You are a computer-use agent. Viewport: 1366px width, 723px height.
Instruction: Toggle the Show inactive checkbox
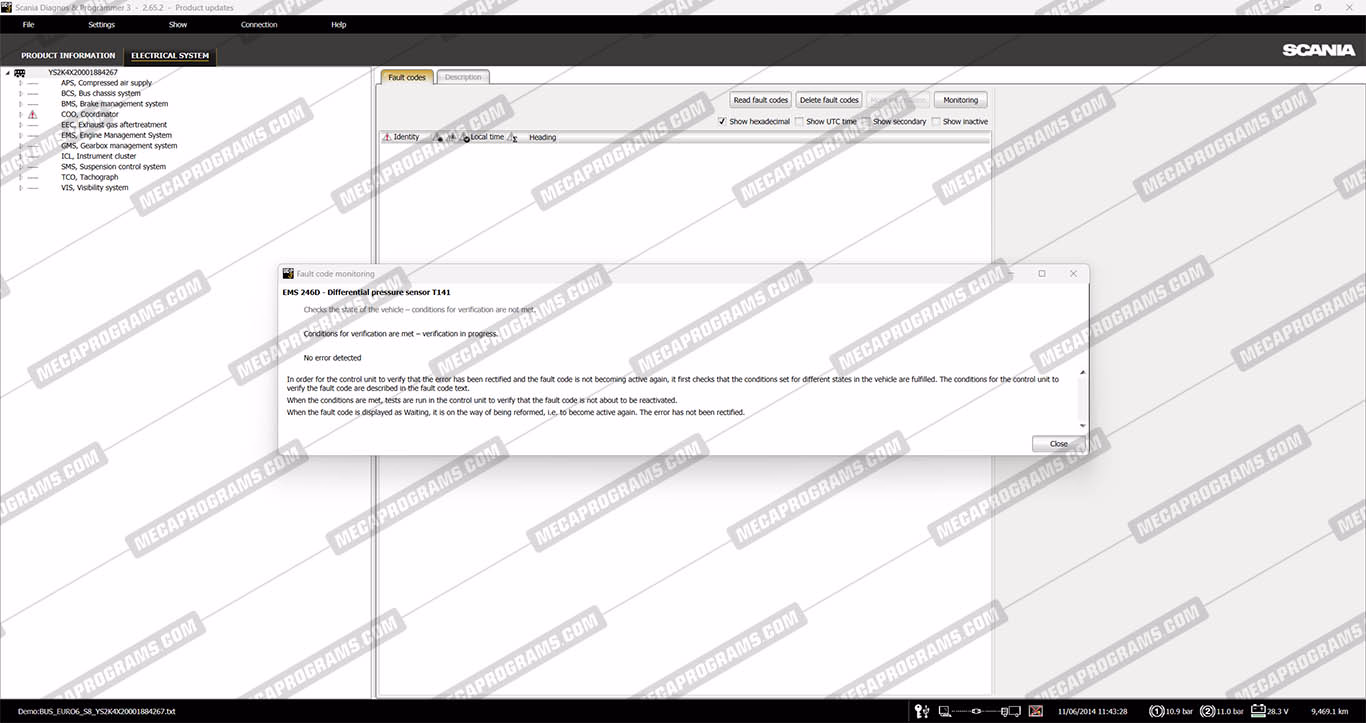coord(936,121)
